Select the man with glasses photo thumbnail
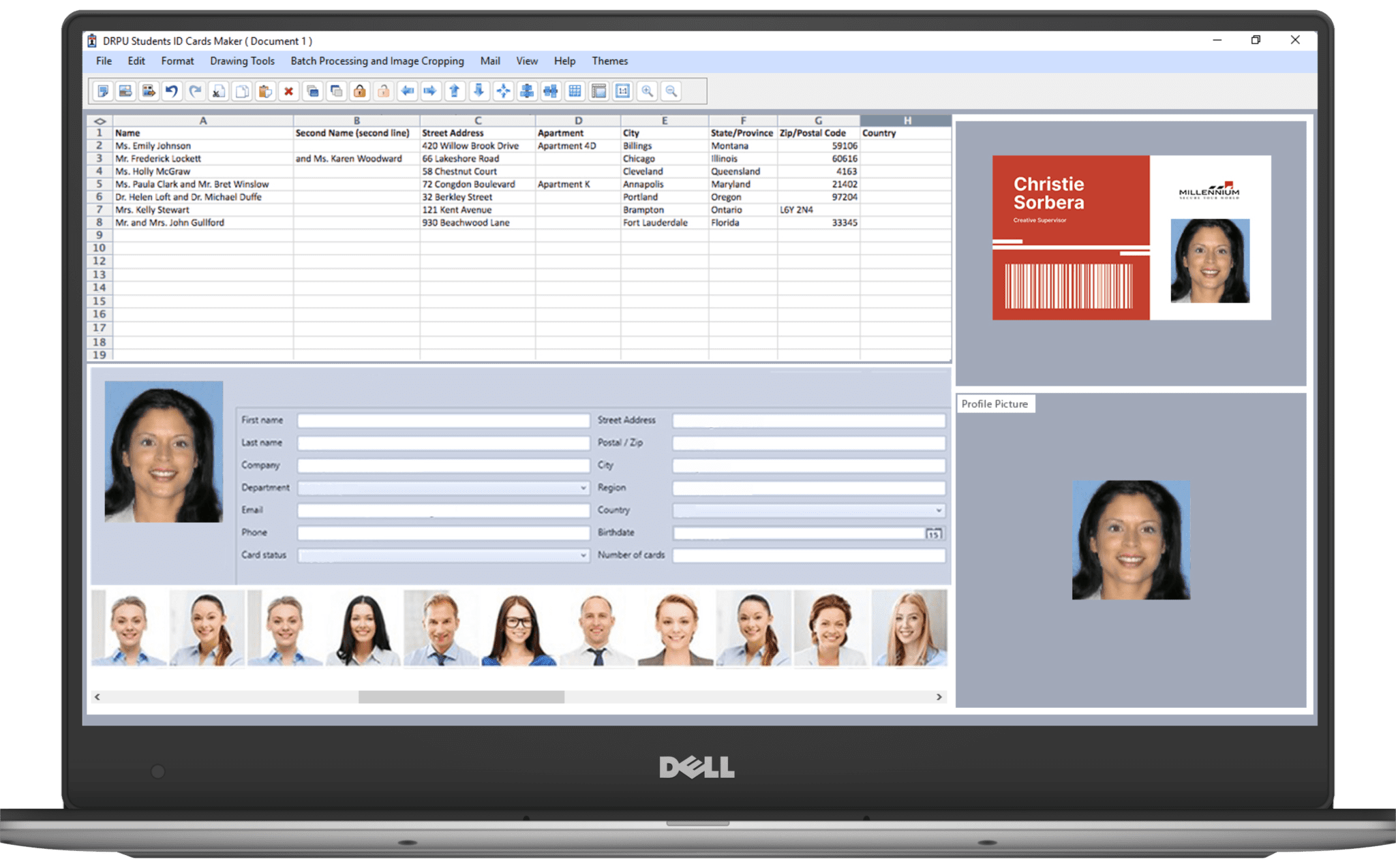 519,627
